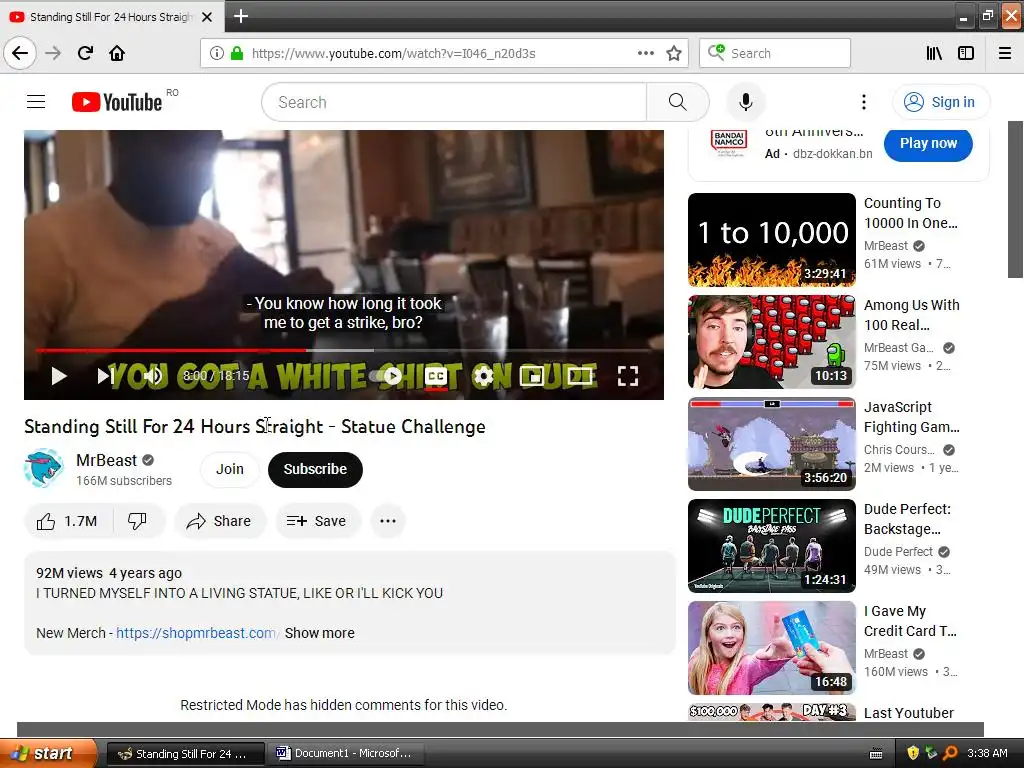Open the Windows start menu
Viewport: 1024px width, 768px height.
tap(49, 754)
